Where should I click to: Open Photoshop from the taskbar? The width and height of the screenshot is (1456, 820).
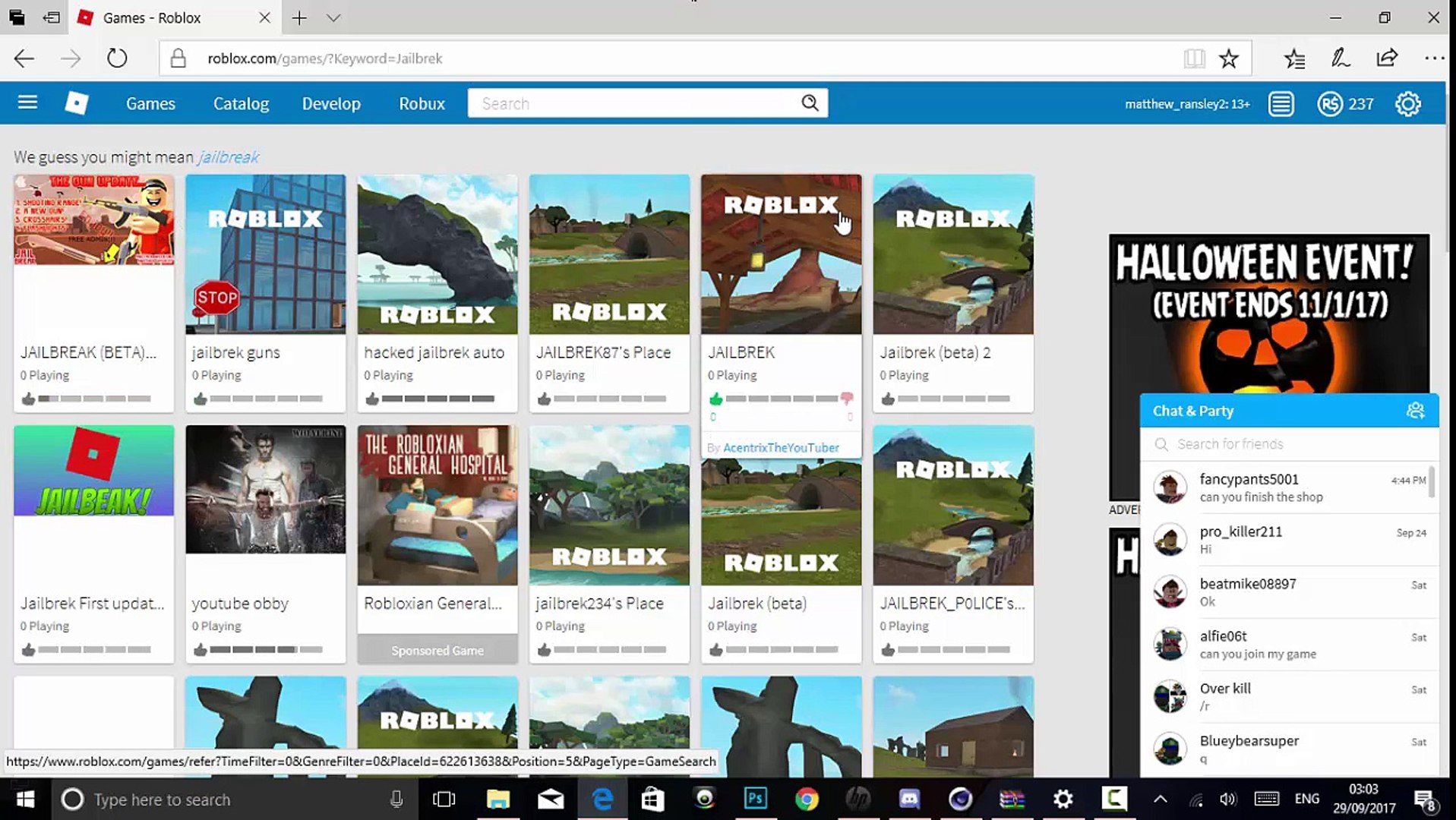click(x=756, y=799)
